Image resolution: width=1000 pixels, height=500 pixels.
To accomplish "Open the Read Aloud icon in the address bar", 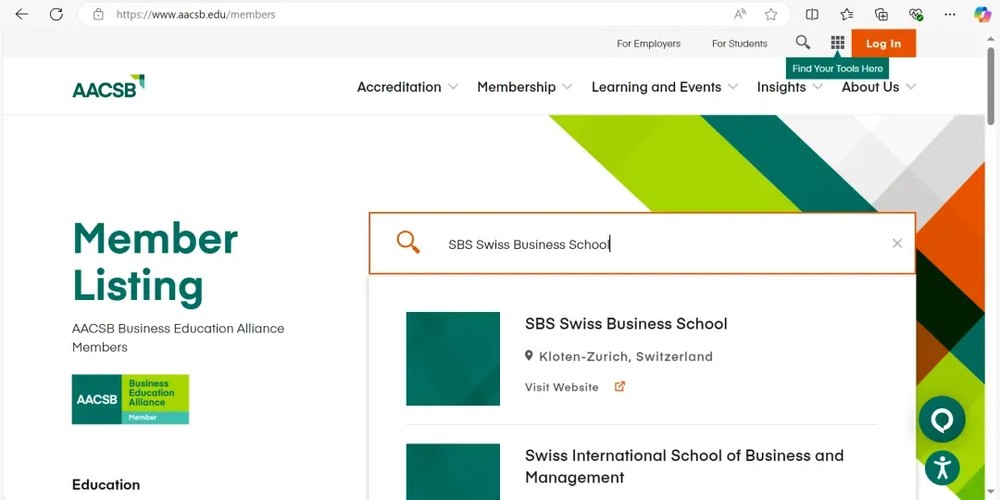I will click(x=740, y=14).
